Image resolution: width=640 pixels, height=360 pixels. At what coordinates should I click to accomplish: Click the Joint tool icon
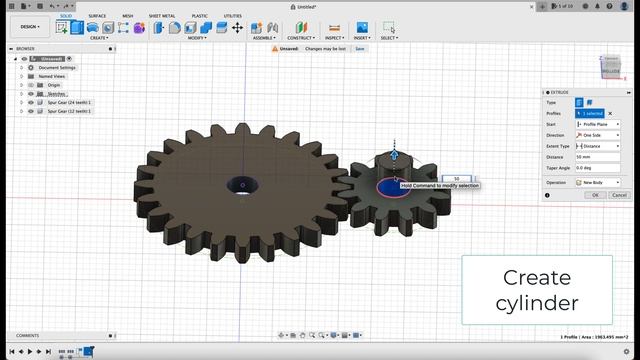pyautogui.click(x=272, y=28)
